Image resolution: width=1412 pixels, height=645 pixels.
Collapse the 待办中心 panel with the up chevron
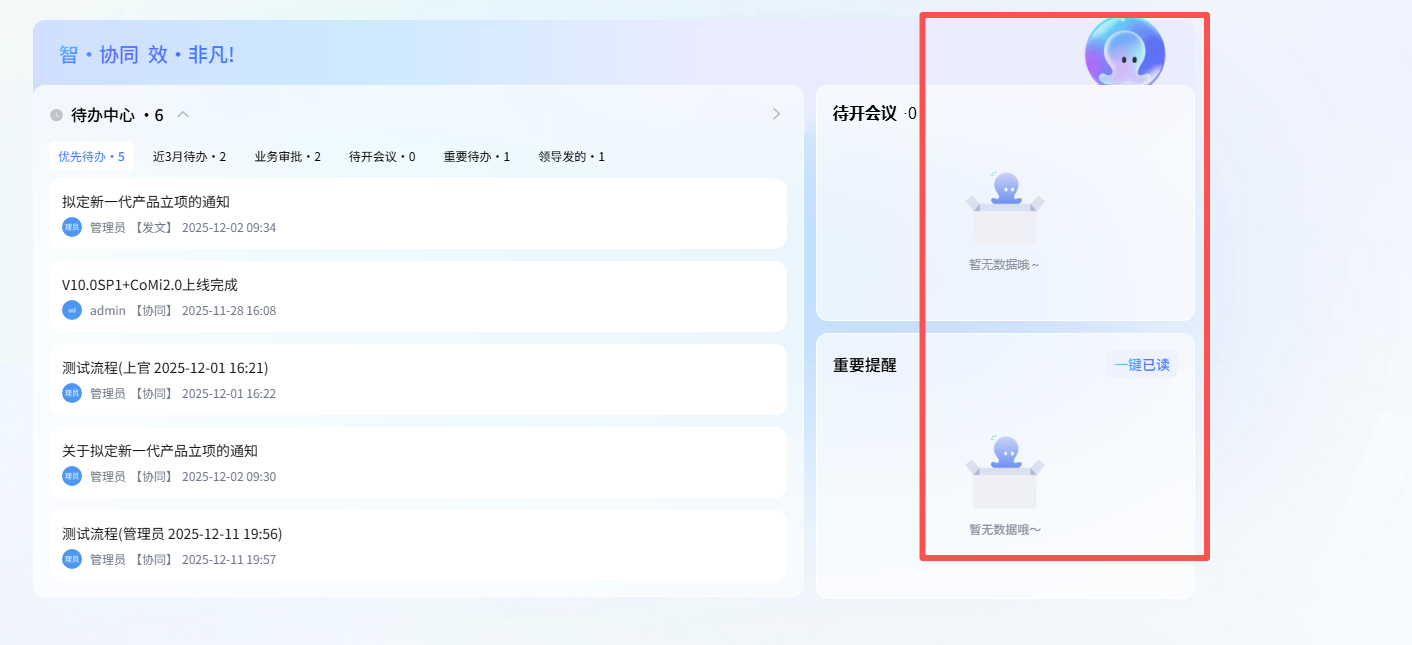183,114
